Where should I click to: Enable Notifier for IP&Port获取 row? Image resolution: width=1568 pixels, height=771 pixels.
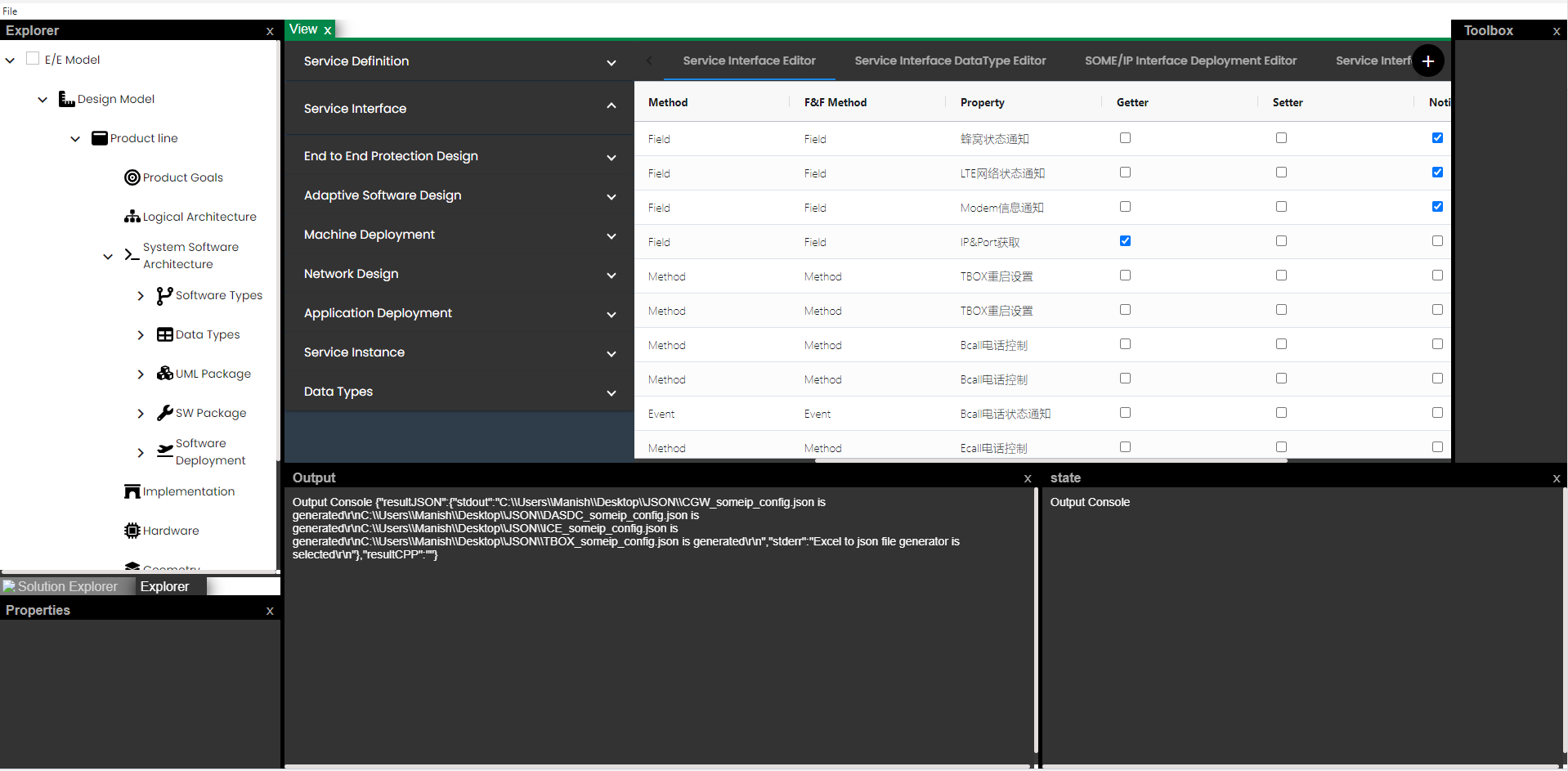click(x=1437, y=241)
